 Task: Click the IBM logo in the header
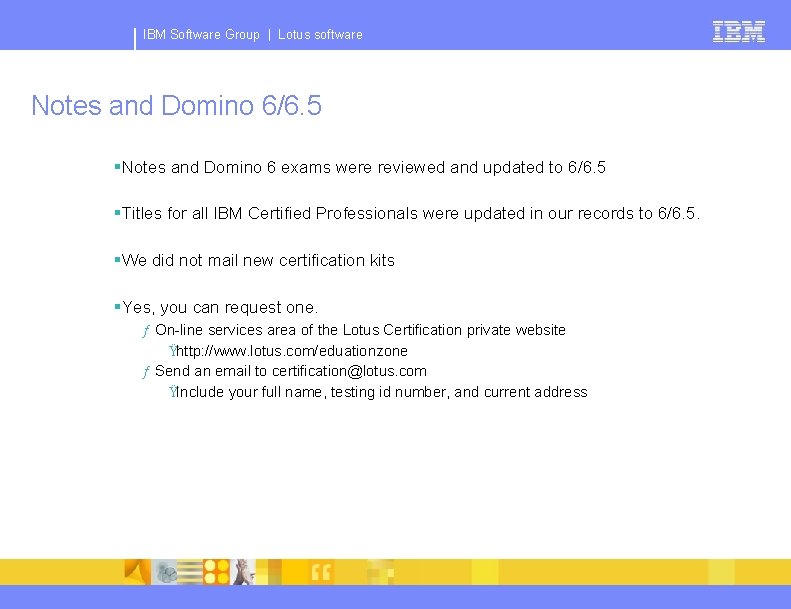739,31
